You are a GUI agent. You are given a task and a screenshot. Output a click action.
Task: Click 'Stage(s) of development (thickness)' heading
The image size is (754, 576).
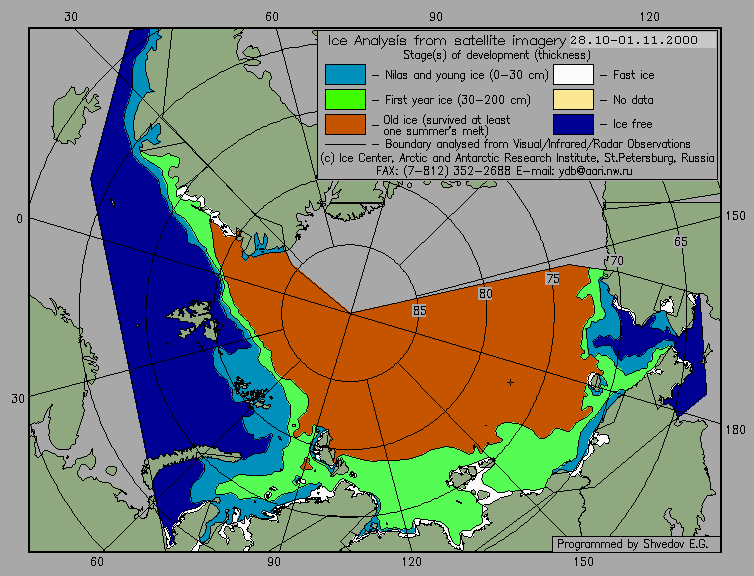pyautogui.click(x=497, y=55)
